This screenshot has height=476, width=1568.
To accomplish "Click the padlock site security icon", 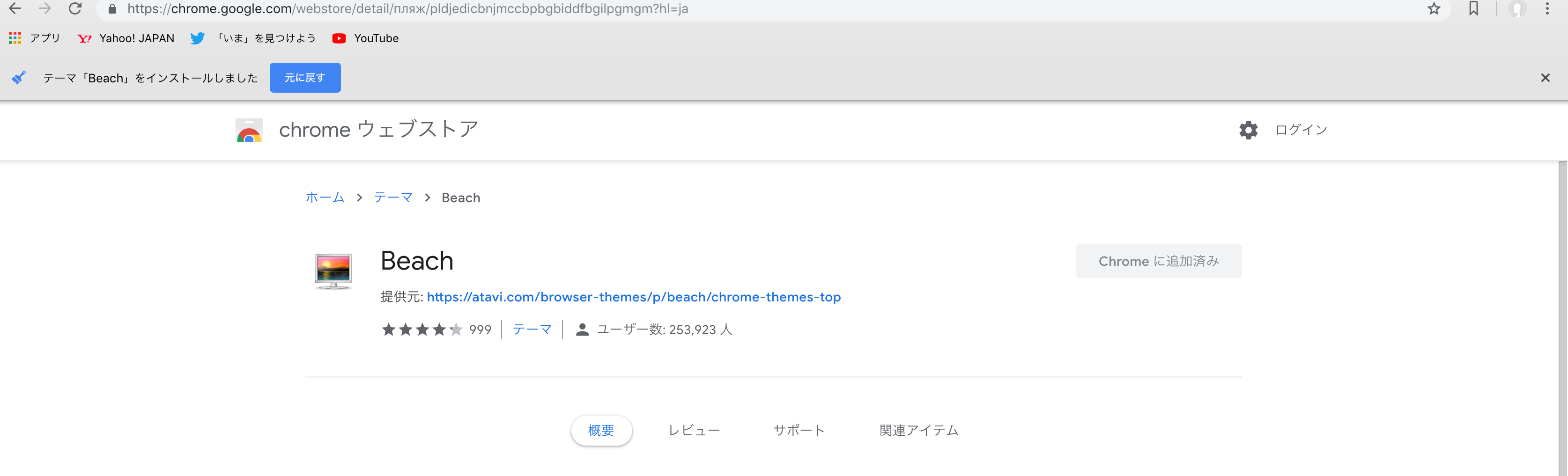I will click(112, 9).
